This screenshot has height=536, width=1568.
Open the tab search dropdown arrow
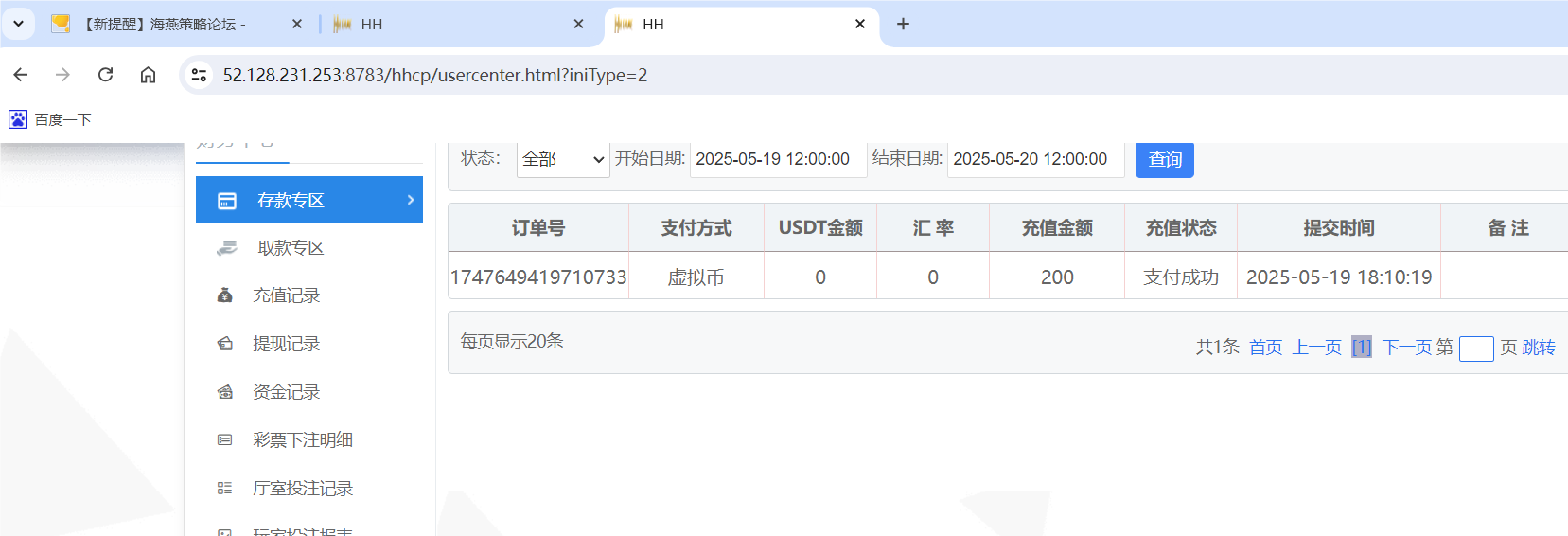(18, 24)
